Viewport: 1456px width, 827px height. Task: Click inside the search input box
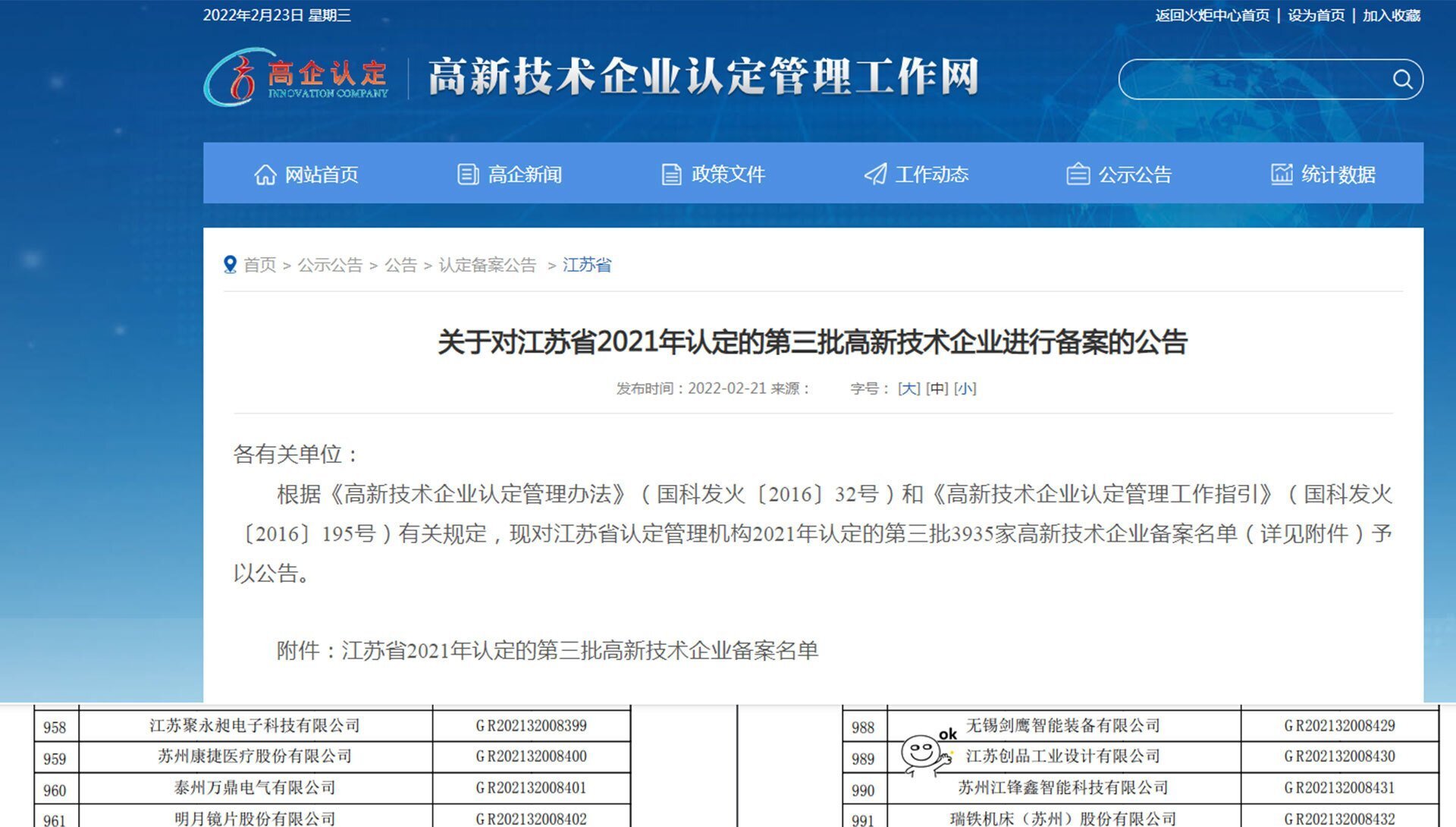1251,78
